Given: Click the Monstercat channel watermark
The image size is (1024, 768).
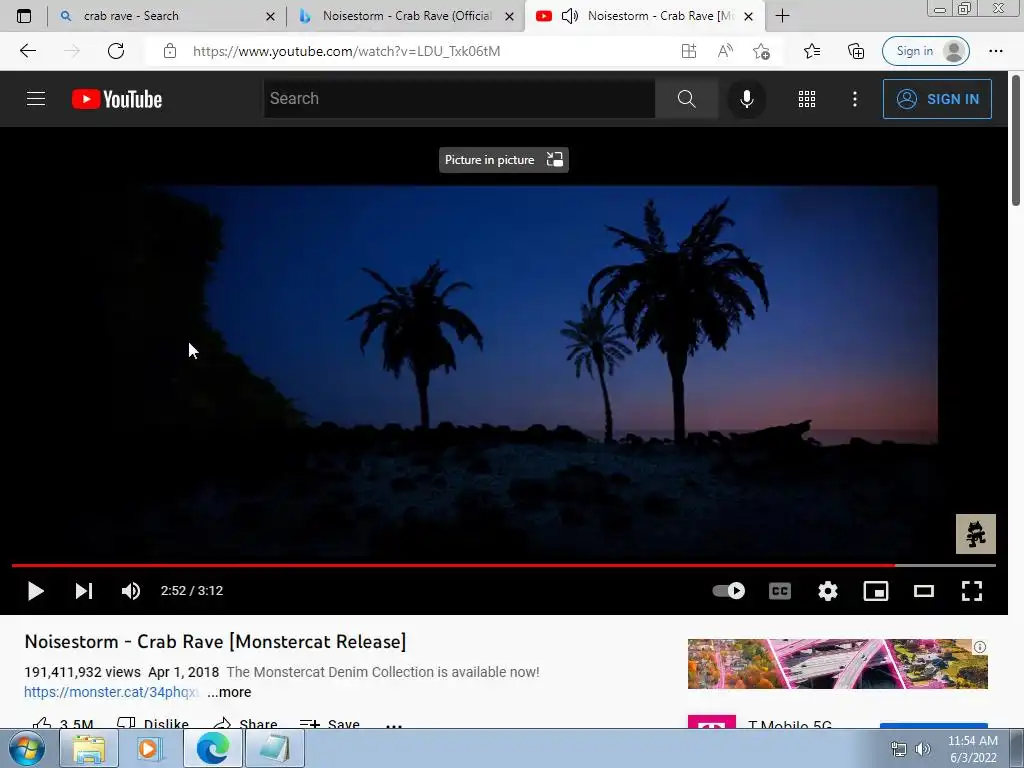Looking at the screenshot, I should tap(976, 534).
